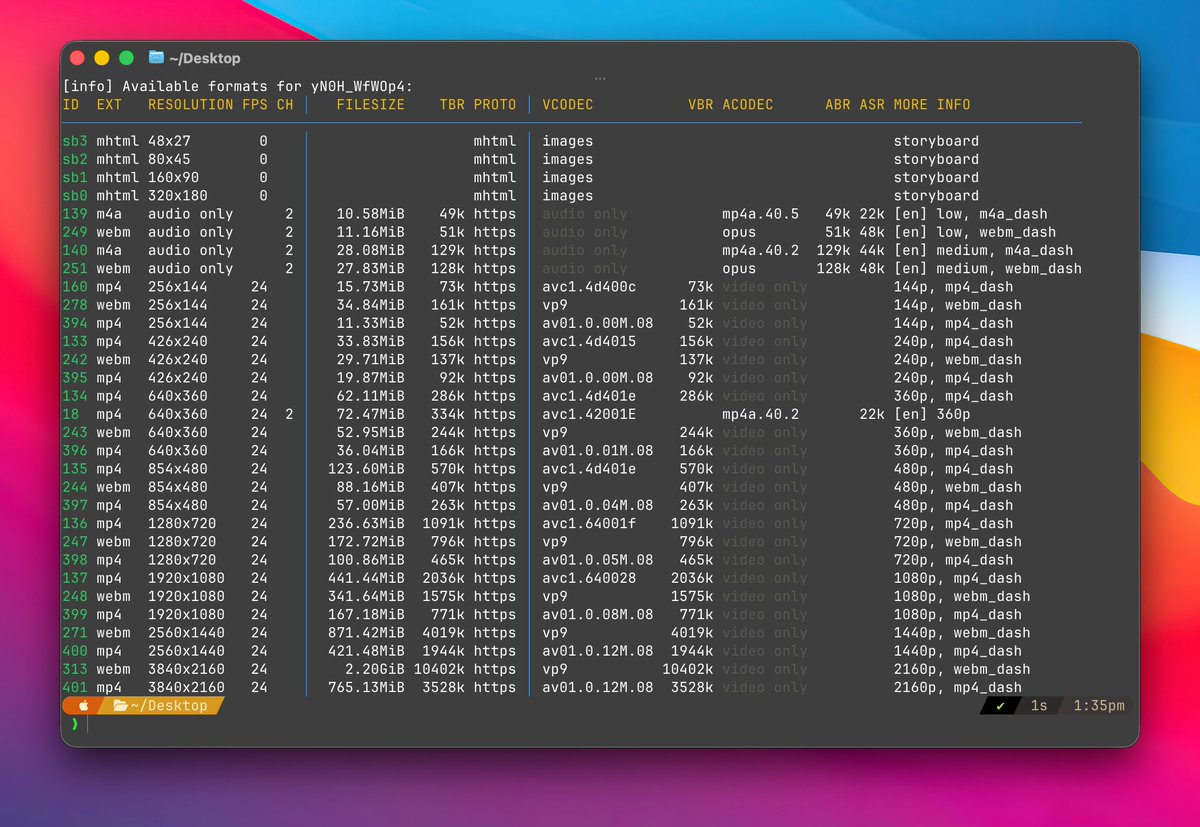Click format ID 18
Viewport: 1200px width, 827px height.
(71, 414)
